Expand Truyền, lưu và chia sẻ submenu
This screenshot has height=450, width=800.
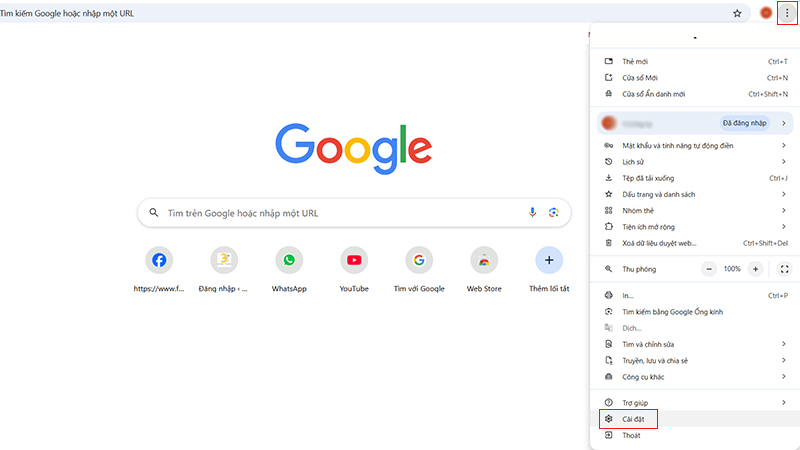[x=695, y=361]
